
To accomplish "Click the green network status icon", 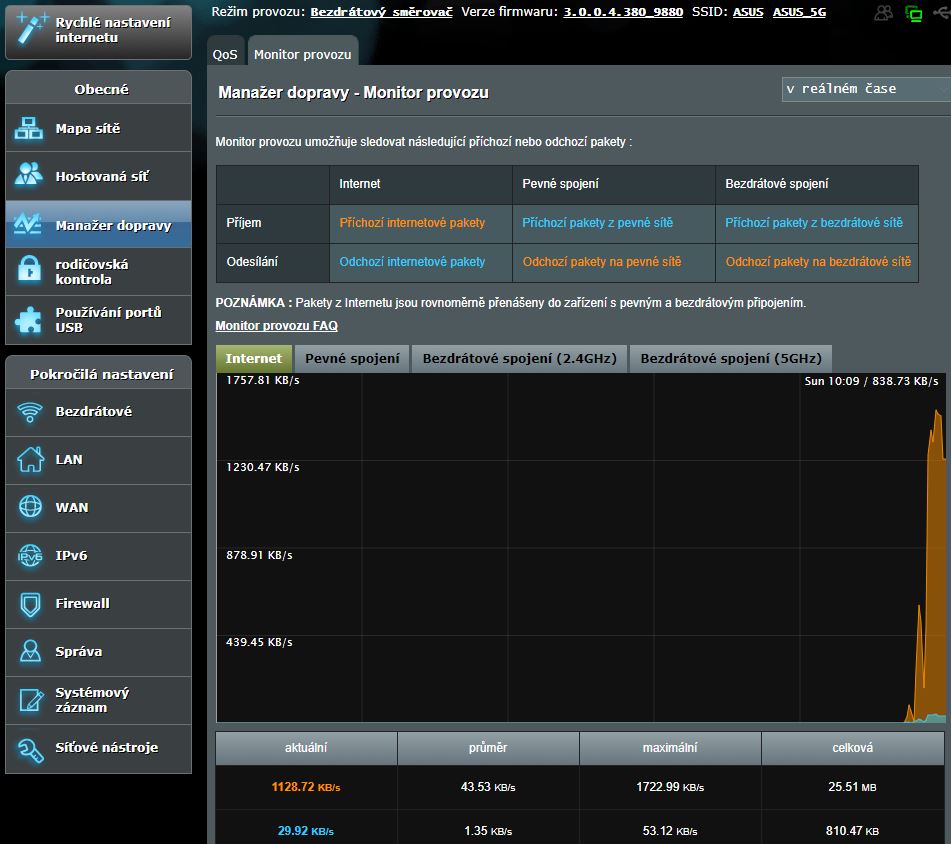I will pyautogui.click(x=913, y=13).
